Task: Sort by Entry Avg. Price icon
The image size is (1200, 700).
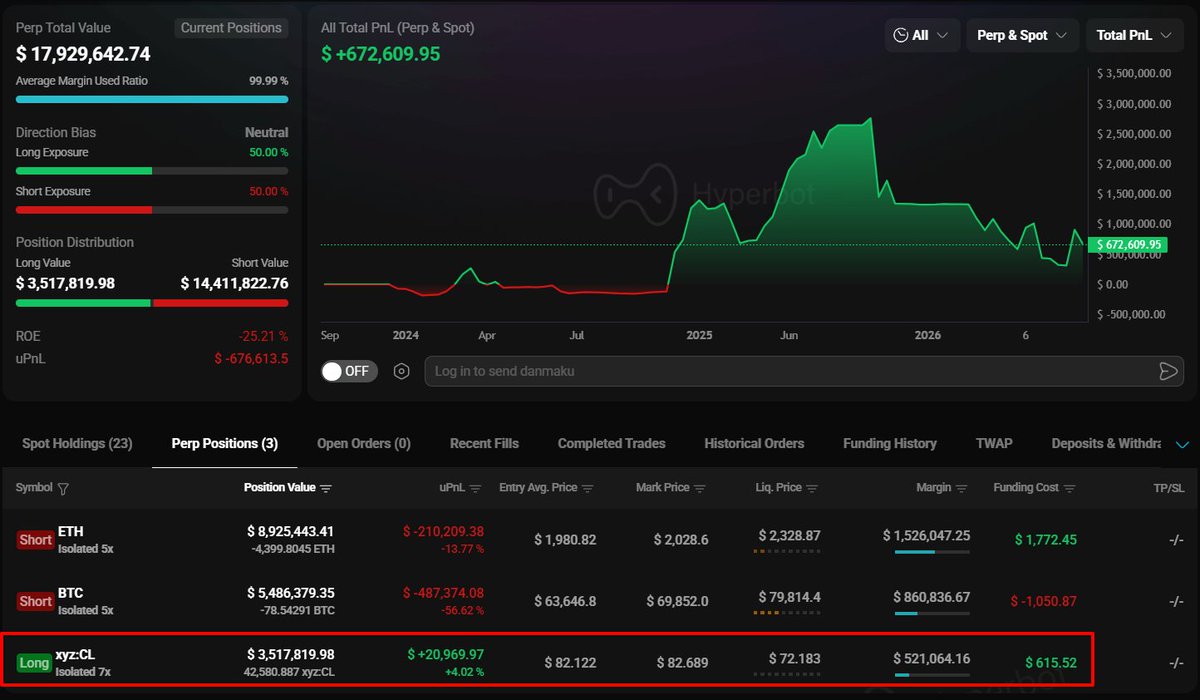Action: pyautogui.click(x=588, y=488)
